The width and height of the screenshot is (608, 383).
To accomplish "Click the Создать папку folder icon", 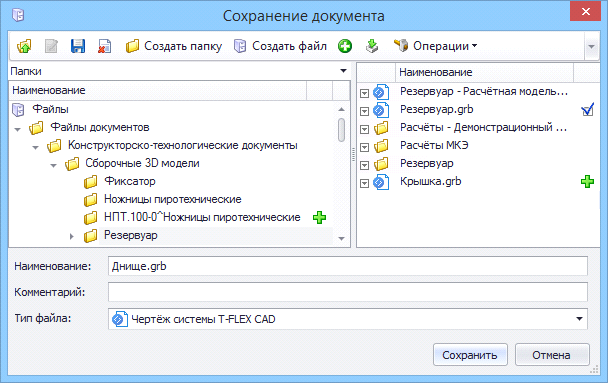I will [x=132, y=46].
